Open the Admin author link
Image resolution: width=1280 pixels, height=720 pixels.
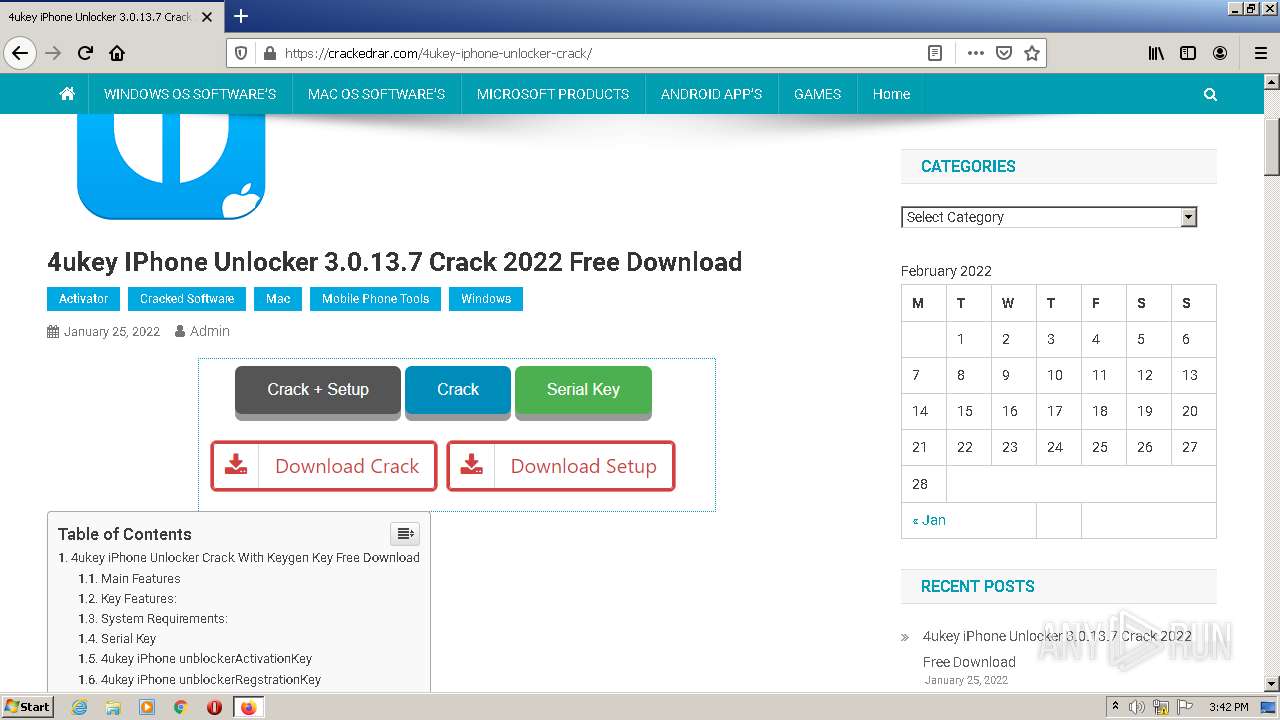tap(210, 331)
